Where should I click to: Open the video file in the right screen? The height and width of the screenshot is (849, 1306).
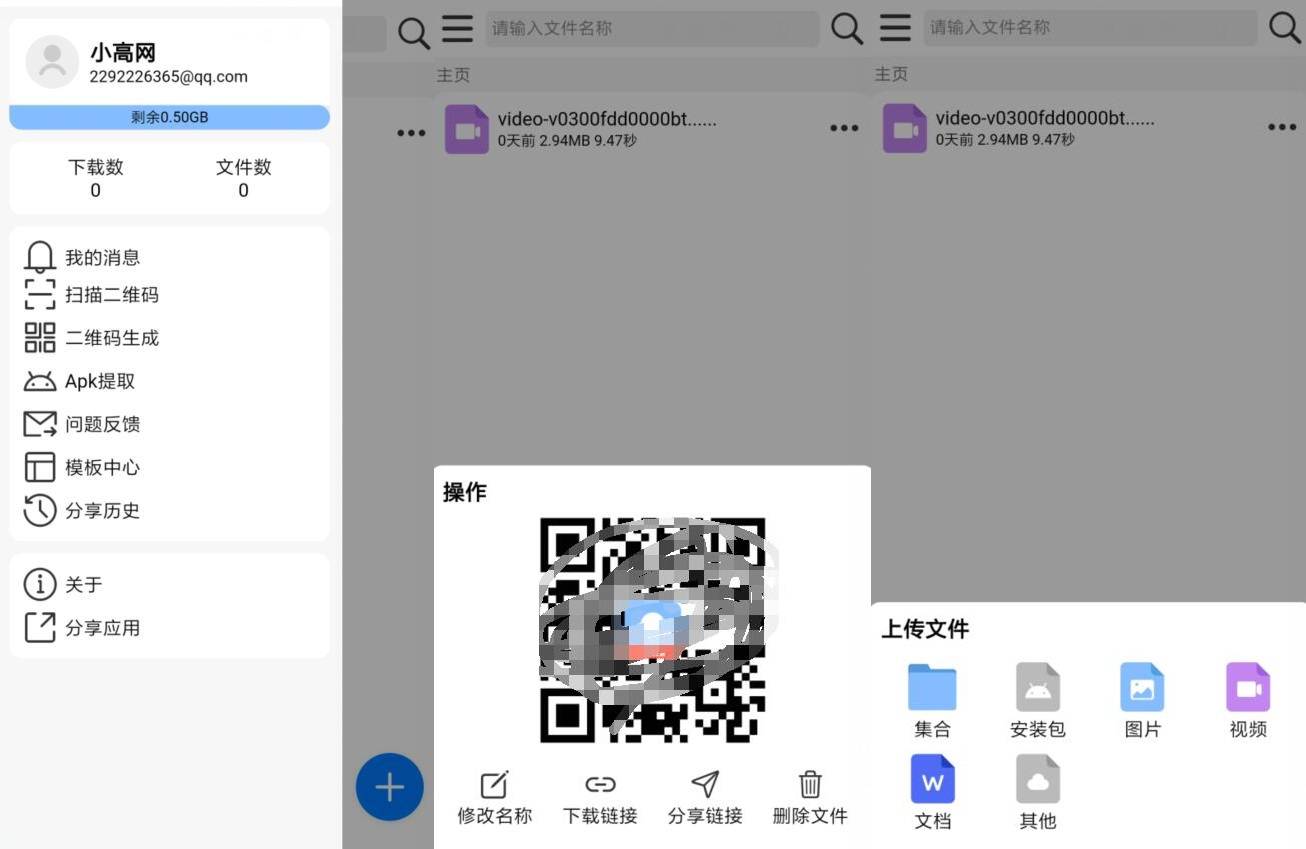click(1088, 128)
